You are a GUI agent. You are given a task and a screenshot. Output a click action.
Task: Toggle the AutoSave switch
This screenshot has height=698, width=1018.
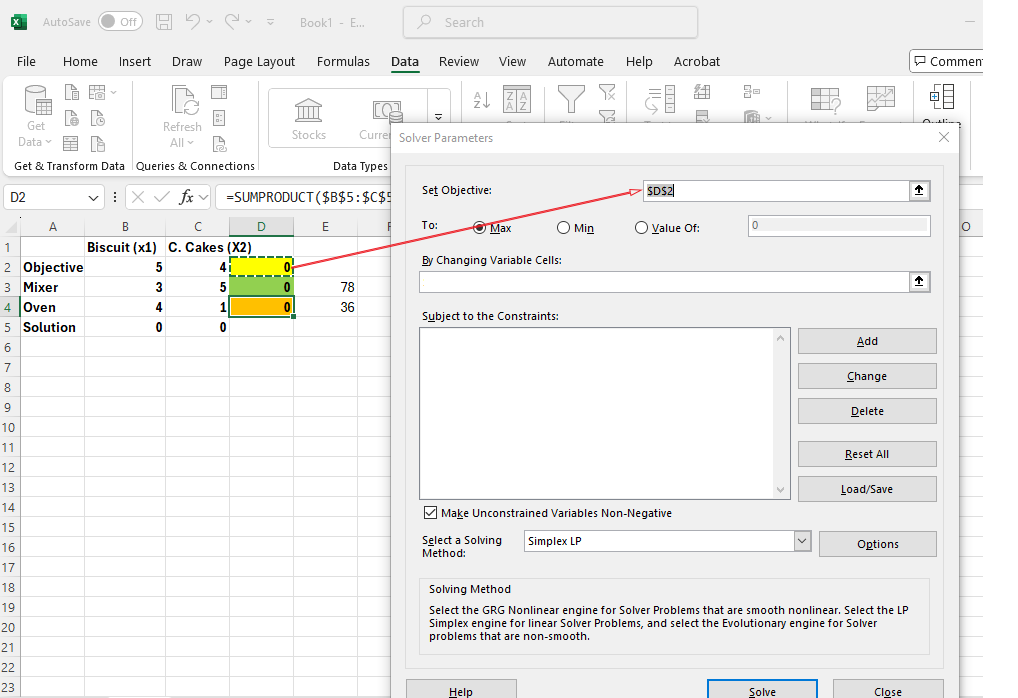[120, 21]
